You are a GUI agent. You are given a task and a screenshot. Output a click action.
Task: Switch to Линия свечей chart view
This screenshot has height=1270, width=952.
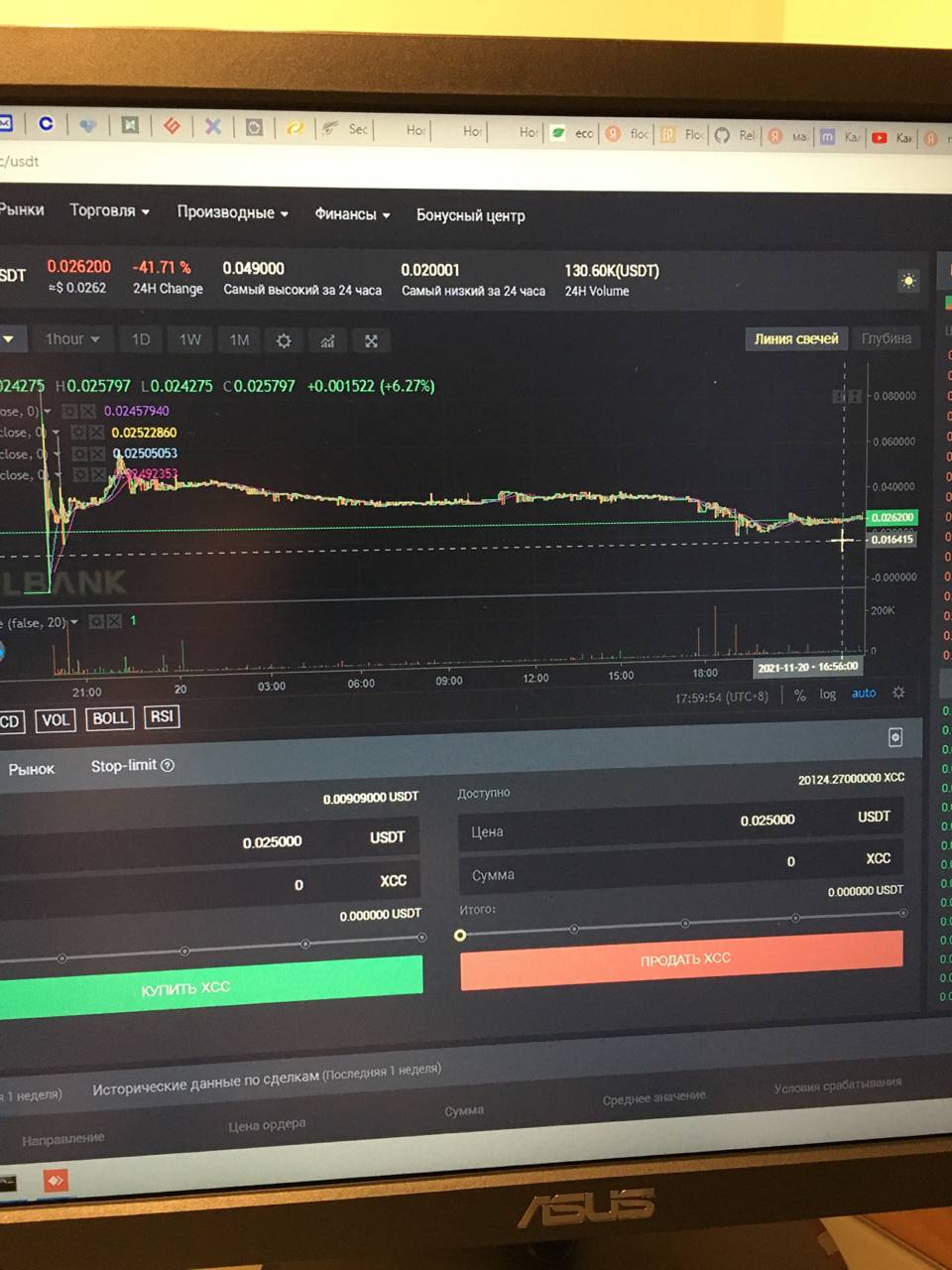pyautogui.click(x=796, y=338)
